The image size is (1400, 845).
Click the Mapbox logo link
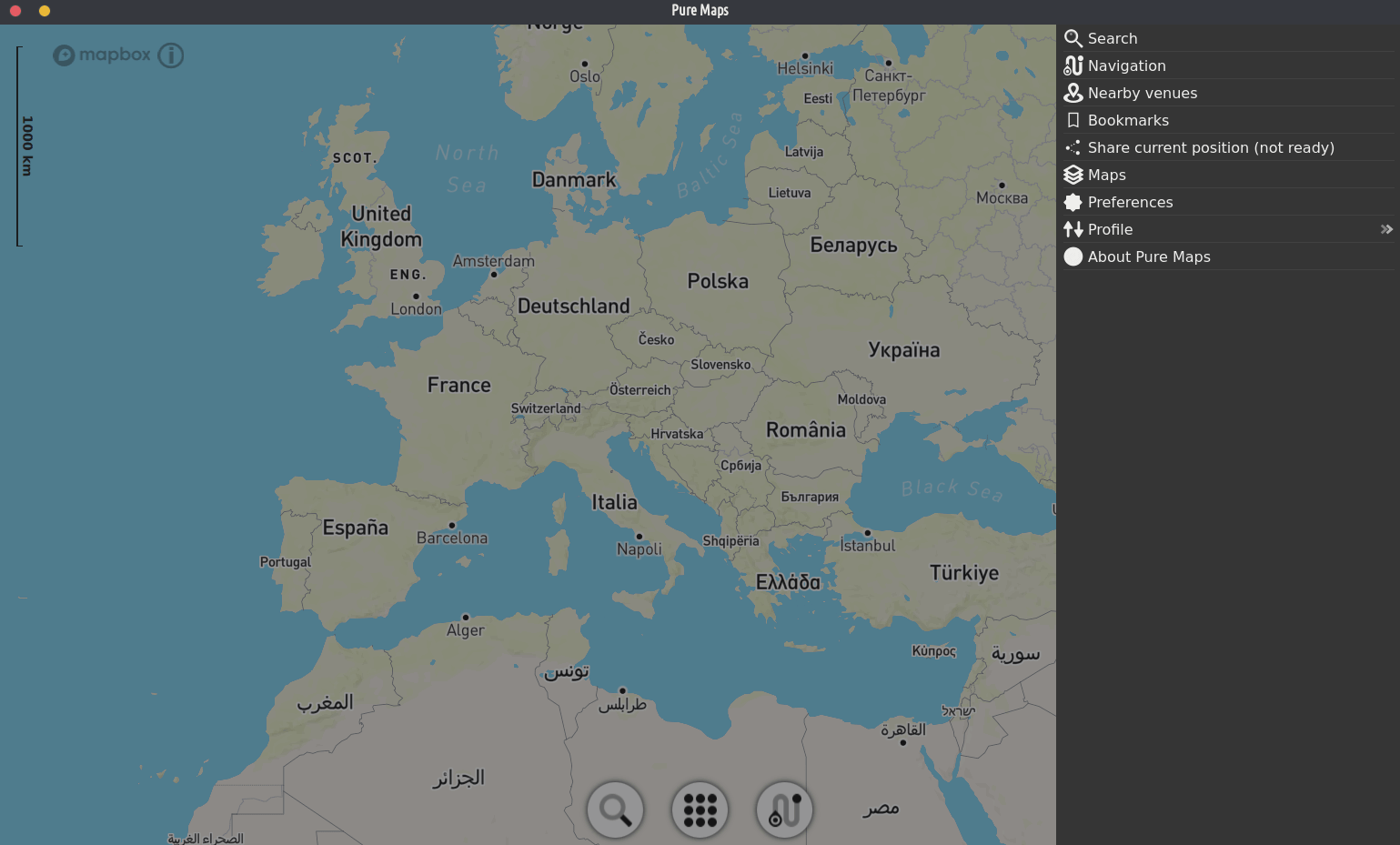coord(102,55)
